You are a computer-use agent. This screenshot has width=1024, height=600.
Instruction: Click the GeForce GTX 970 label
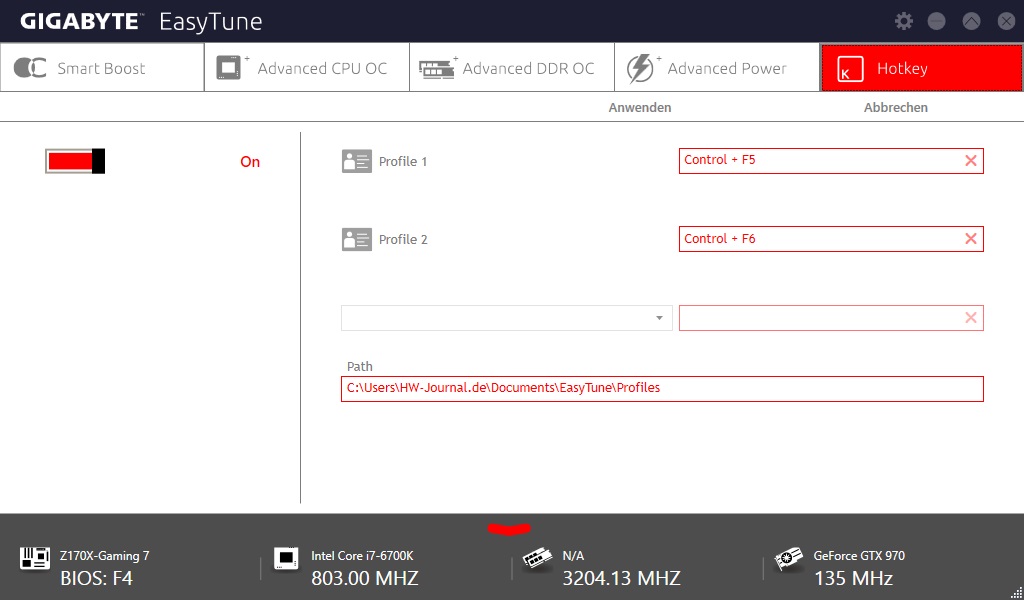(x=859, y=556)
